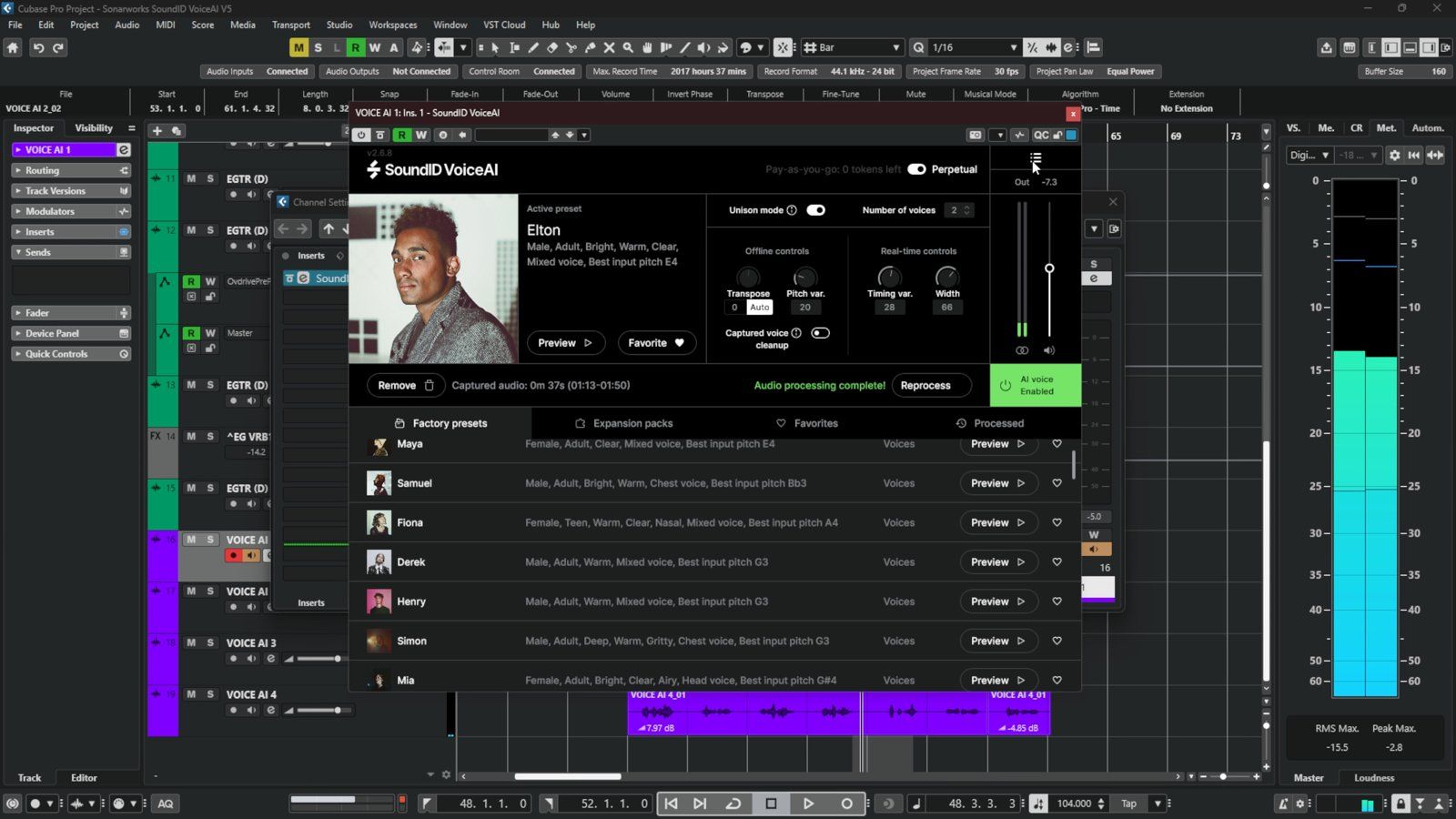This screenshot has width=1456, height=819.
Task: Favorite the Samuel preset heart icon
Action: point(1057,483)
